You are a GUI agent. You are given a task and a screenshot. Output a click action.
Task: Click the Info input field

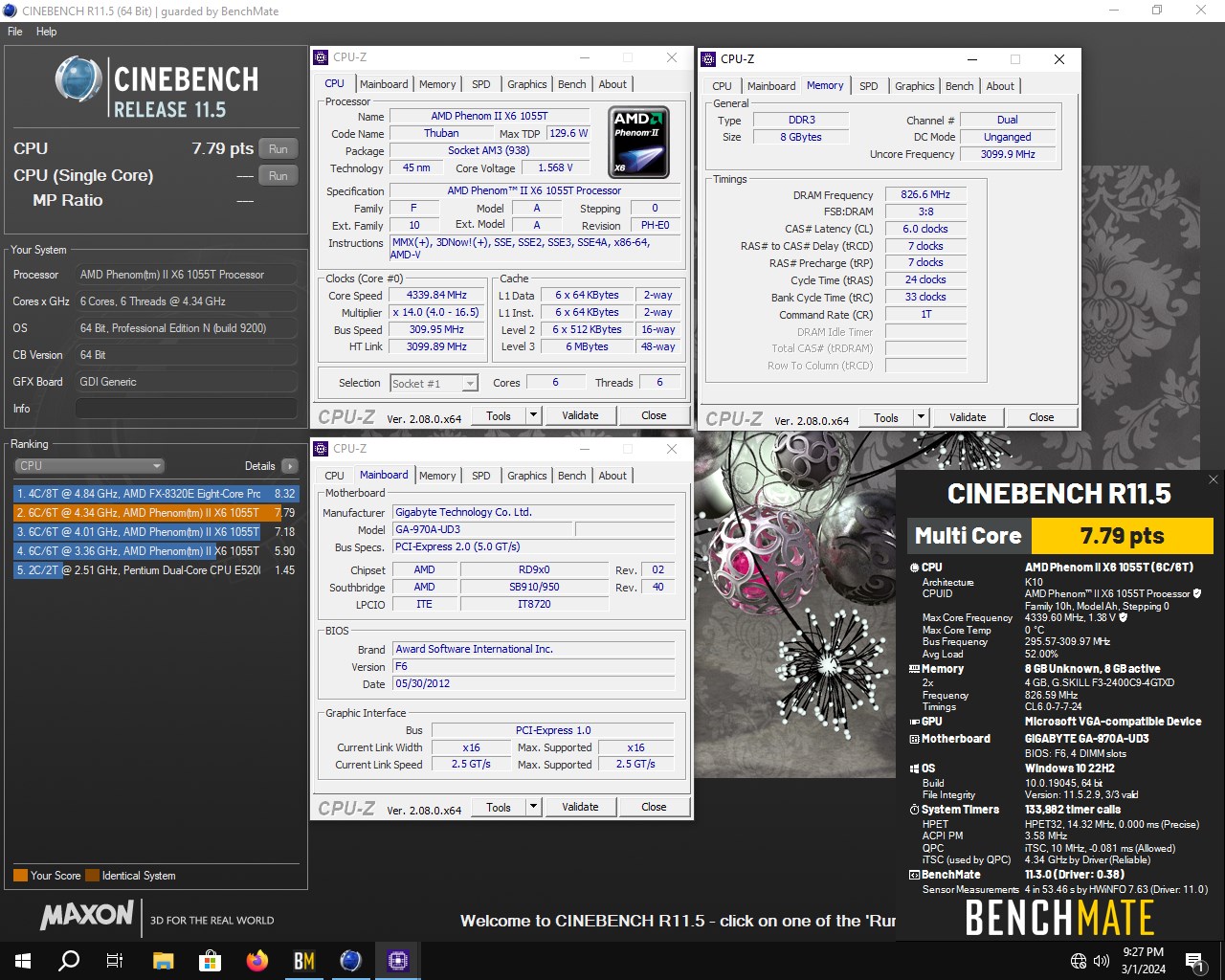coord(187,409)
